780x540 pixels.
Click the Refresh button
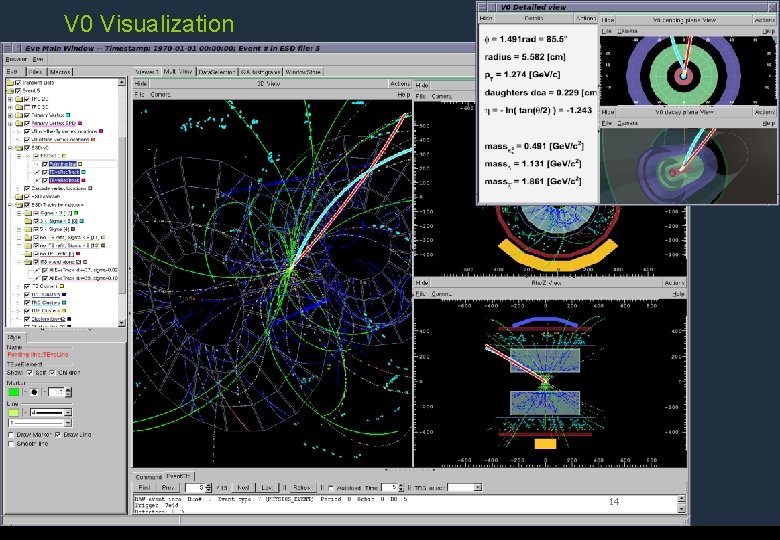pos(302,488)
